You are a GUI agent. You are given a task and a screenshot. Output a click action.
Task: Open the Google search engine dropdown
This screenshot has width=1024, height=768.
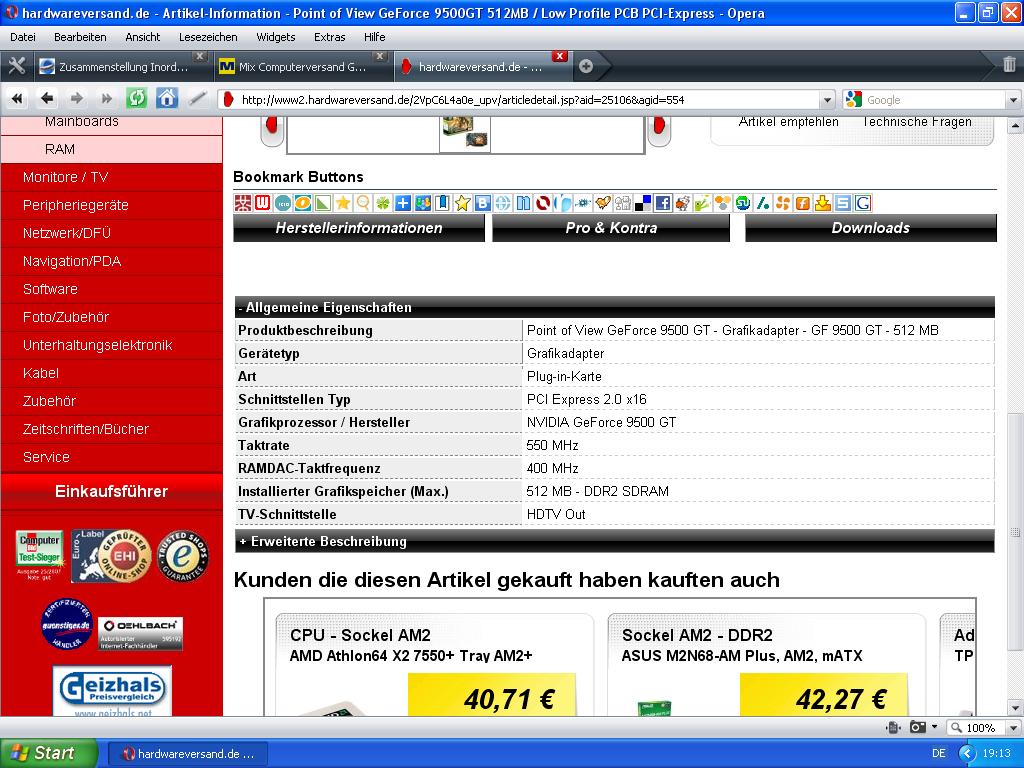coord(1013,100)
